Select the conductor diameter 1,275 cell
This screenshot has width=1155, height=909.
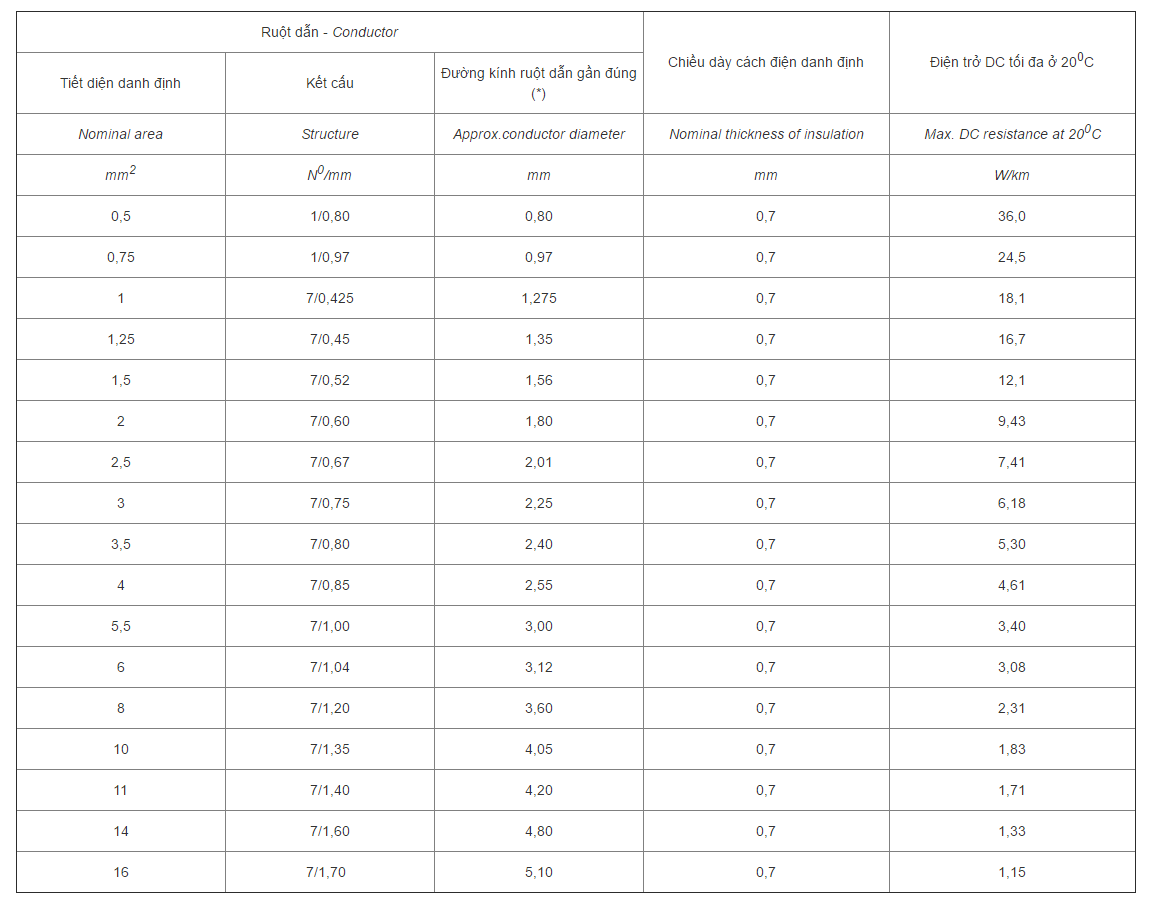538,298
